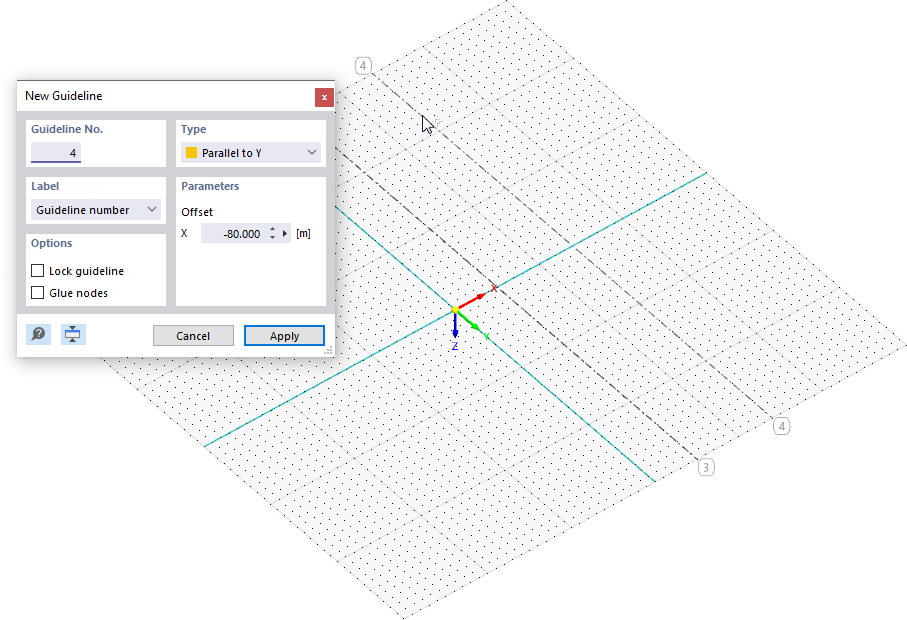Select the guideline marker labeled 4 at the top
The image size is (907, 620).
(x=362, y=65)
